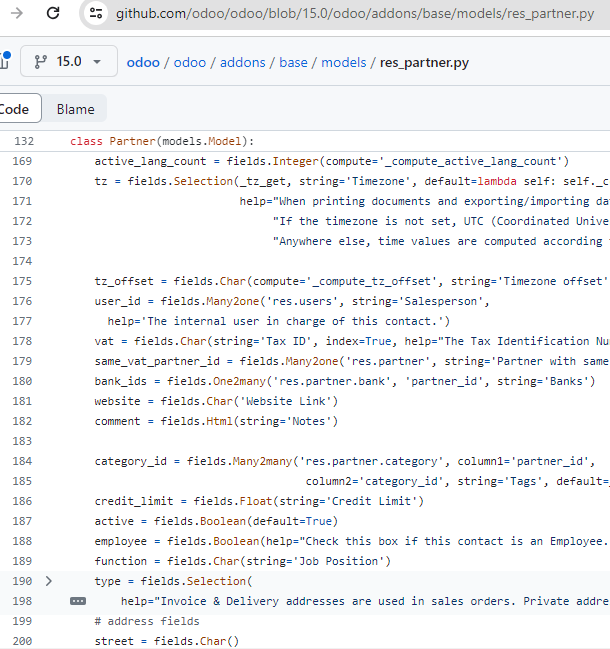Select line number 178
Image resolution: width=610 pixels, height=649 pixels.
[x=22, y=341]
